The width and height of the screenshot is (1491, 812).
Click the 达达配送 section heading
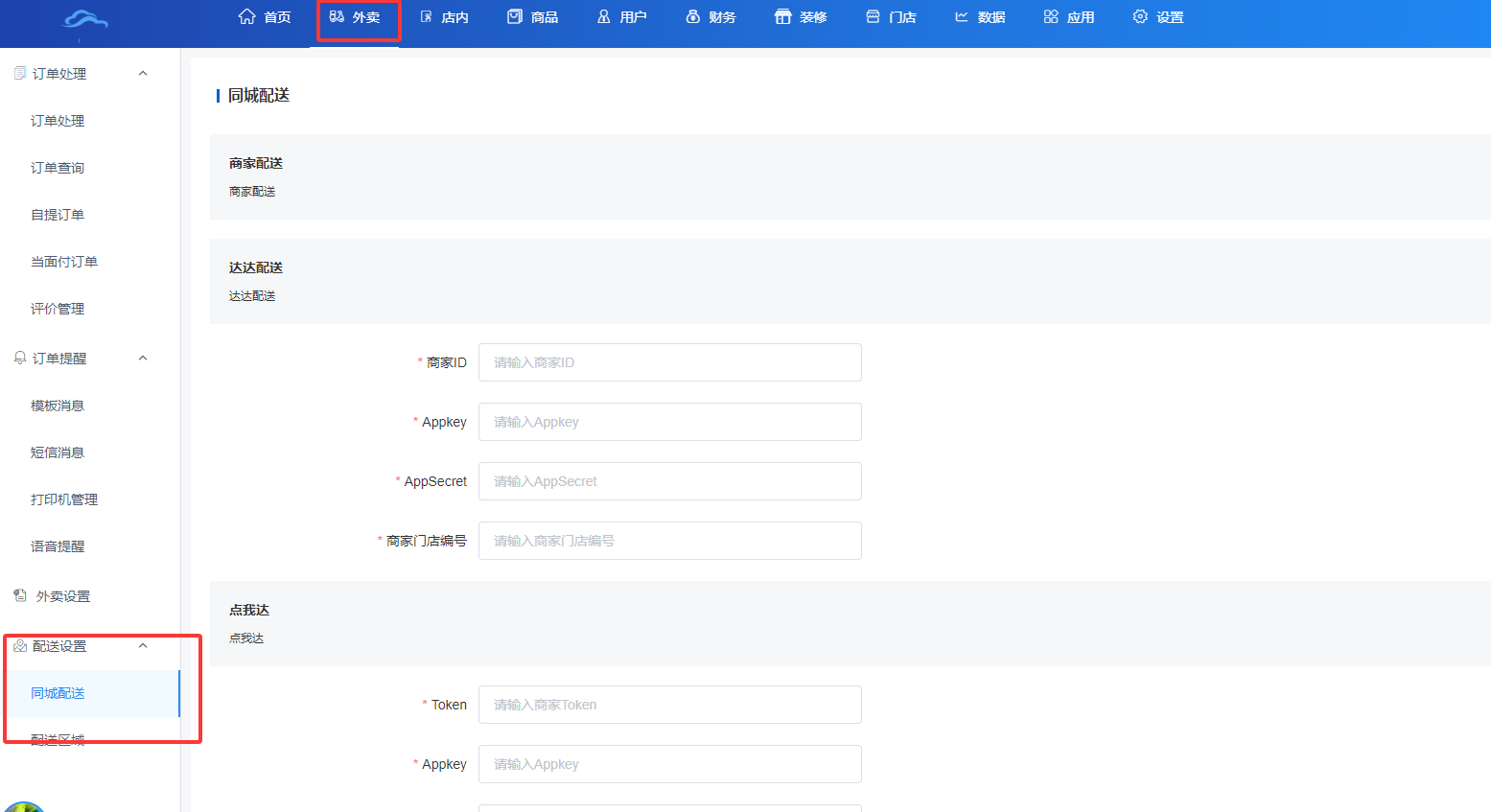point(256,267)
